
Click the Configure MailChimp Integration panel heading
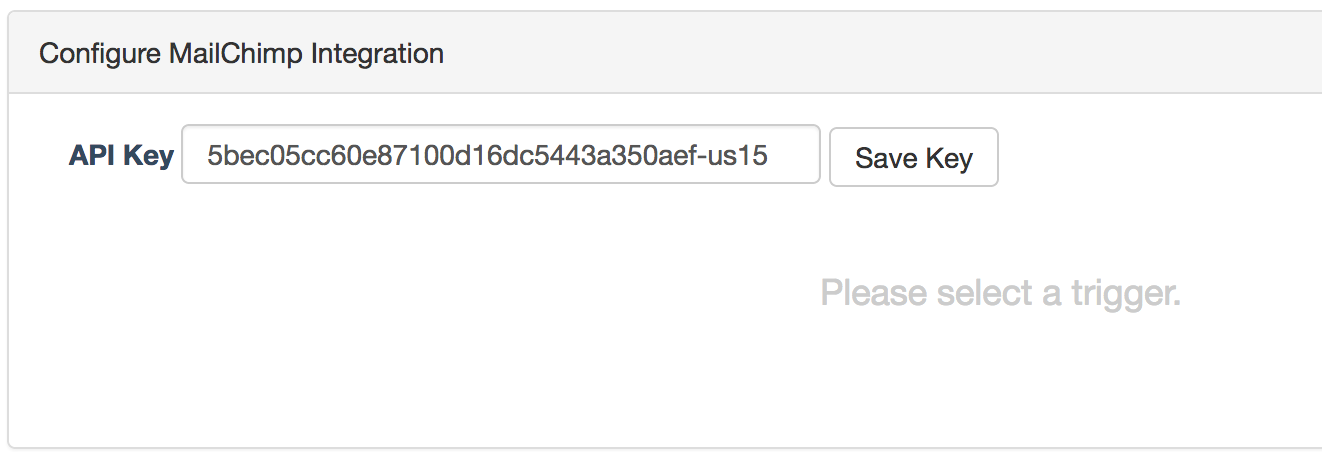click(241, 53)
